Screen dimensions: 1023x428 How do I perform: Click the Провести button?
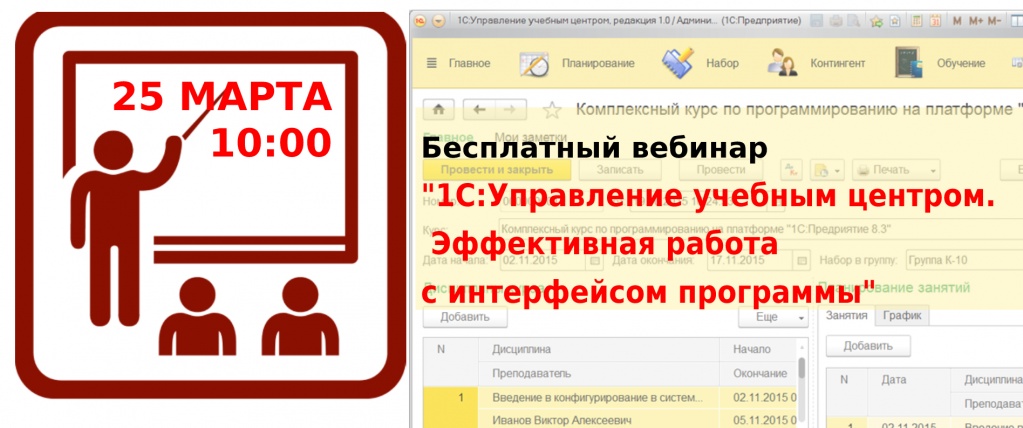(721, 170)
